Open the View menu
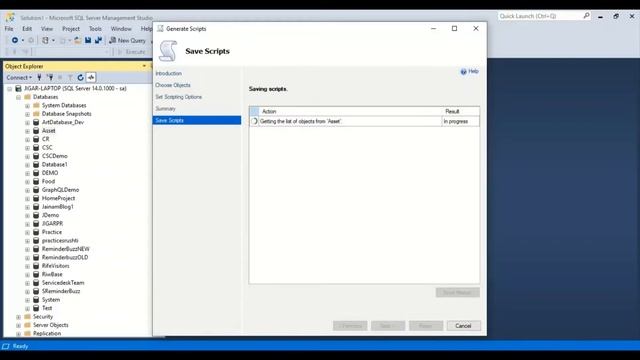 coord(47,29)
